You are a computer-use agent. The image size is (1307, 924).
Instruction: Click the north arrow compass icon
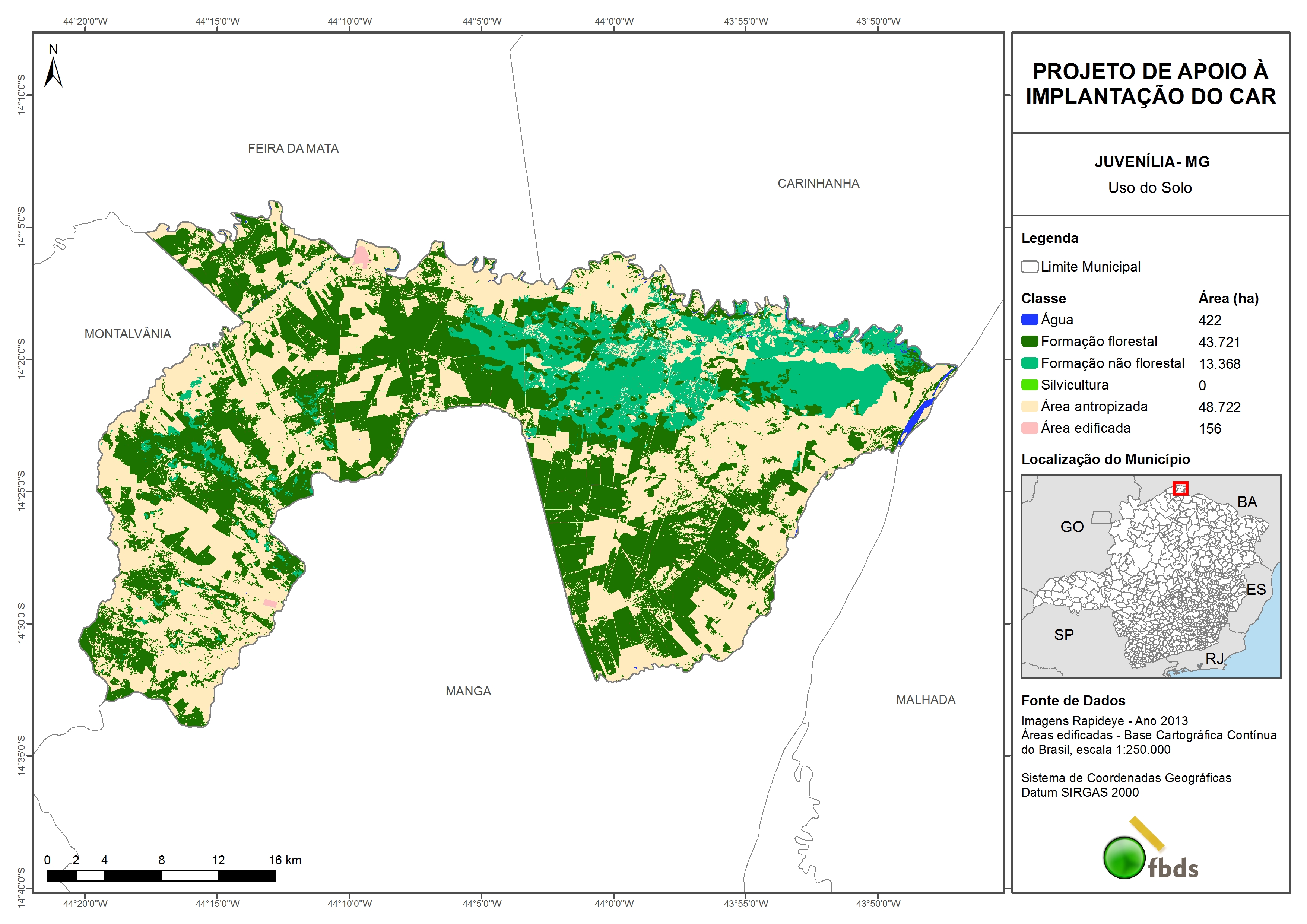[53, 72]
